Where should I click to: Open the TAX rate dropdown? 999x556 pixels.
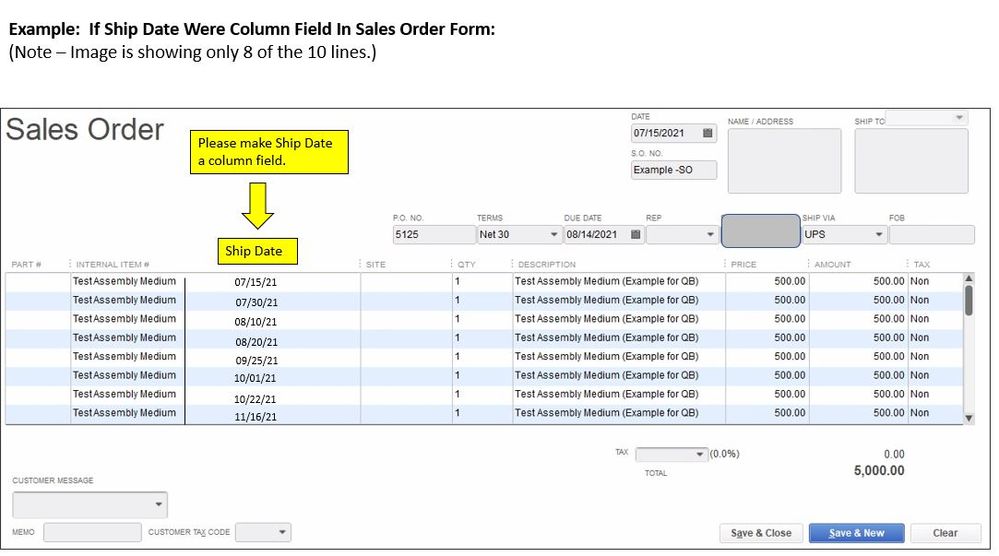[699, 454]
